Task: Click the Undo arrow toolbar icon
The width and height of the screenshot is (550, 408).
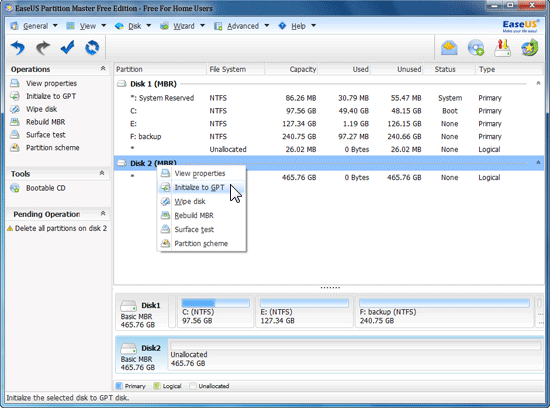Action: pyautogui.click(x=18, y=48)
